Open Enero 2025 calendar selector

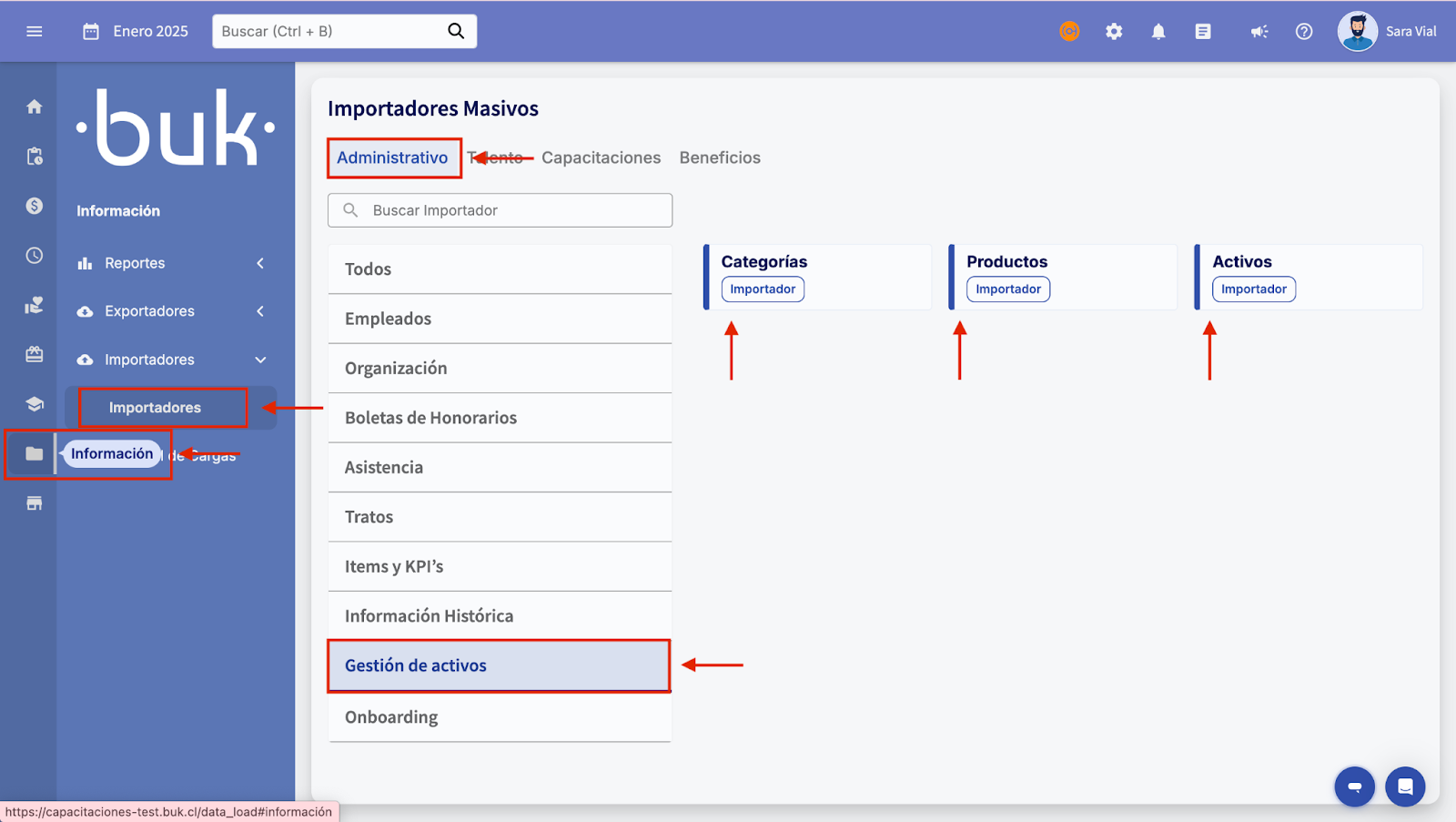(136, 31)
